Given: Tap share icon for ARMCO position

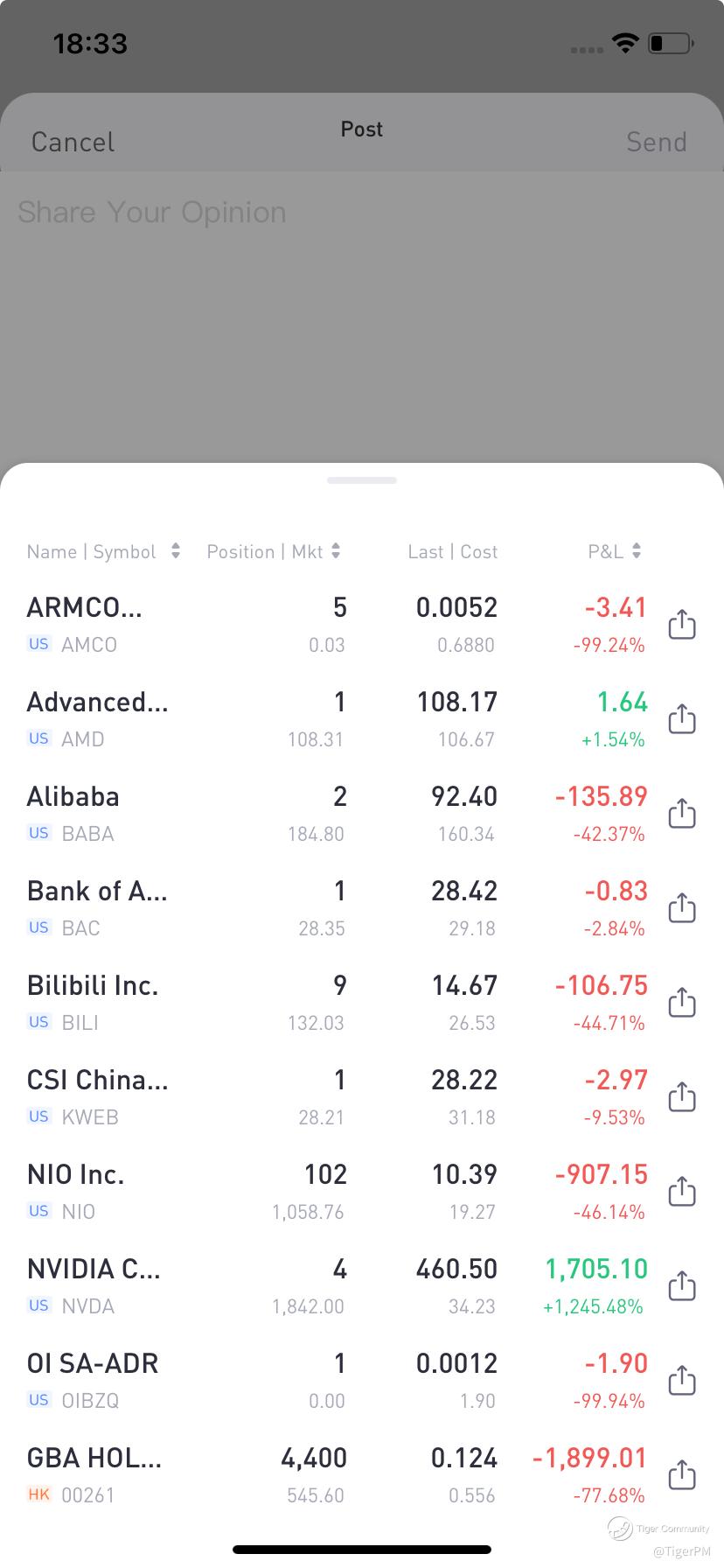Looking at the screenshot, I should click(x=682, y=625).
